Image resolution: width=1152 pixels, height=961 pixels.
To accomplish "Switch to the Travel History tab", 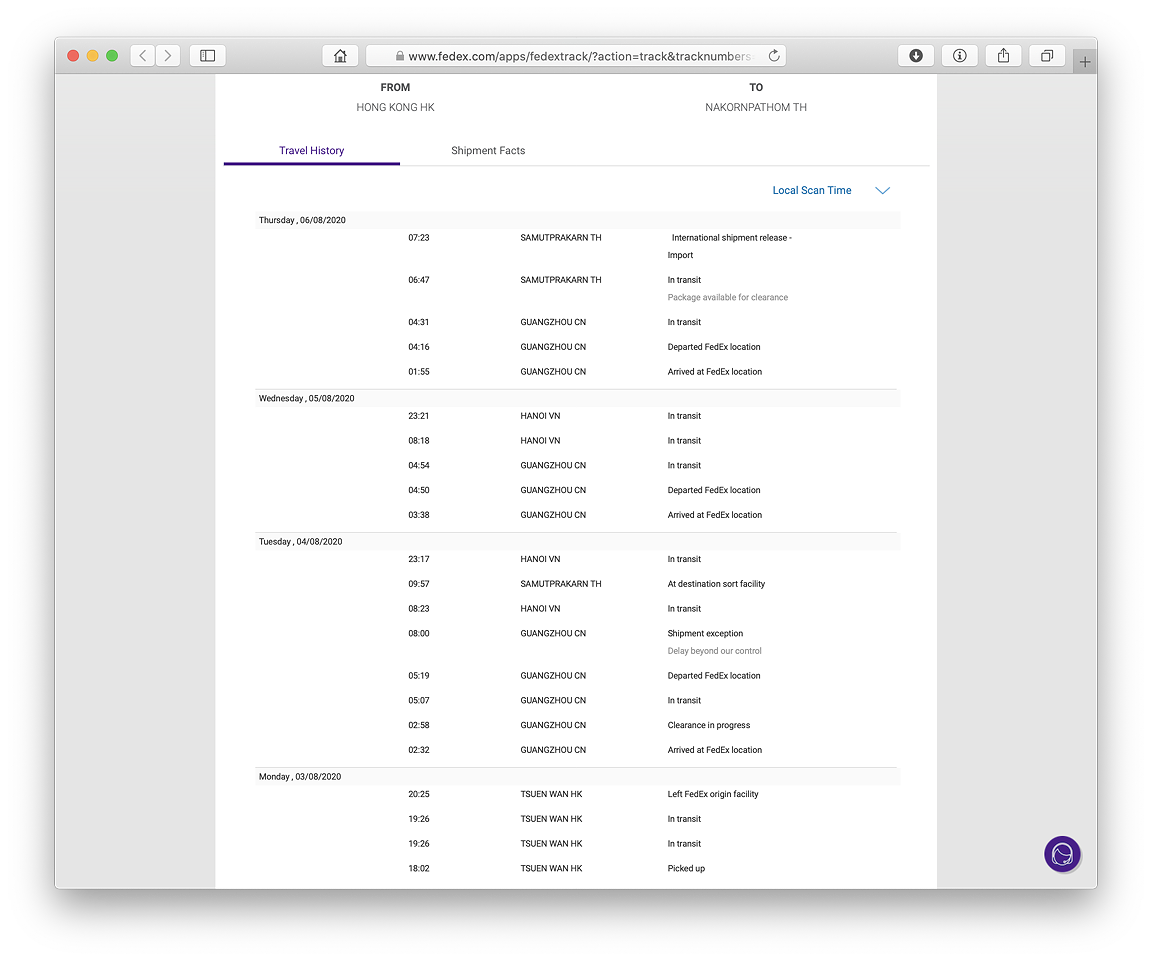I will click(312, 151).
